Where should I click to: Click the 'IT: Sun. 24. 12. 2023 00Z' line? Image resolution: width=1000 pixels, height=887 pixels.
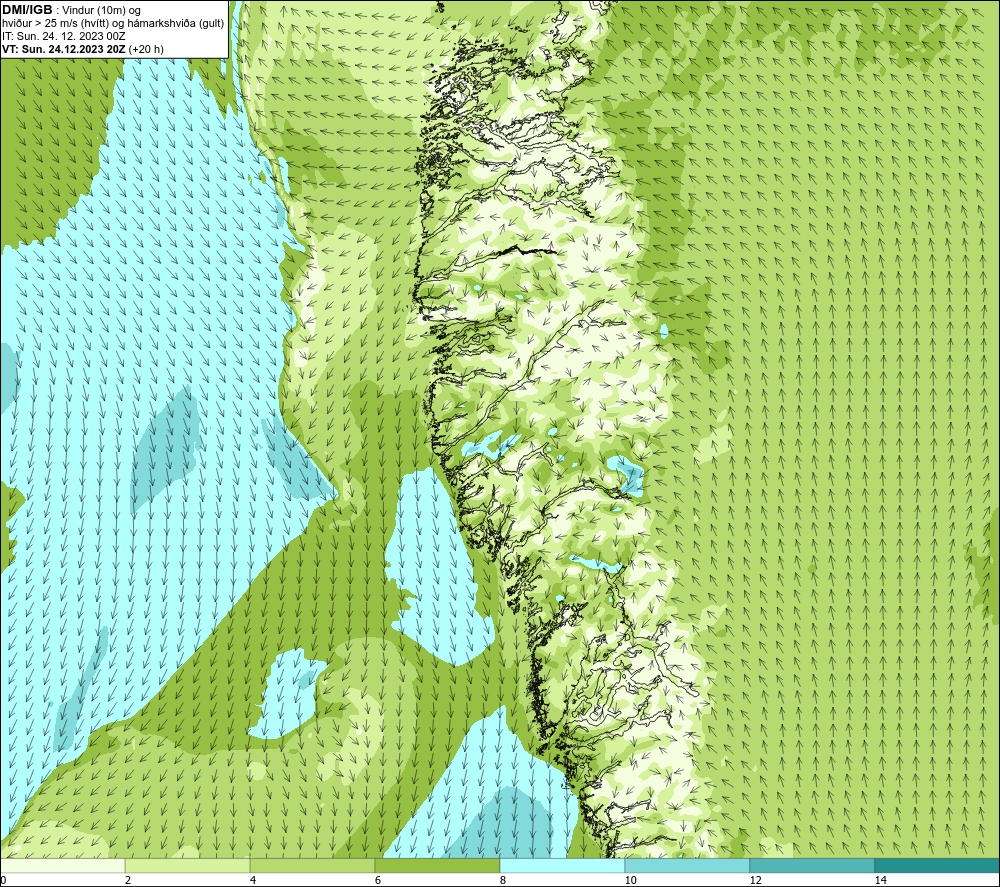click(x=63, y=36)
